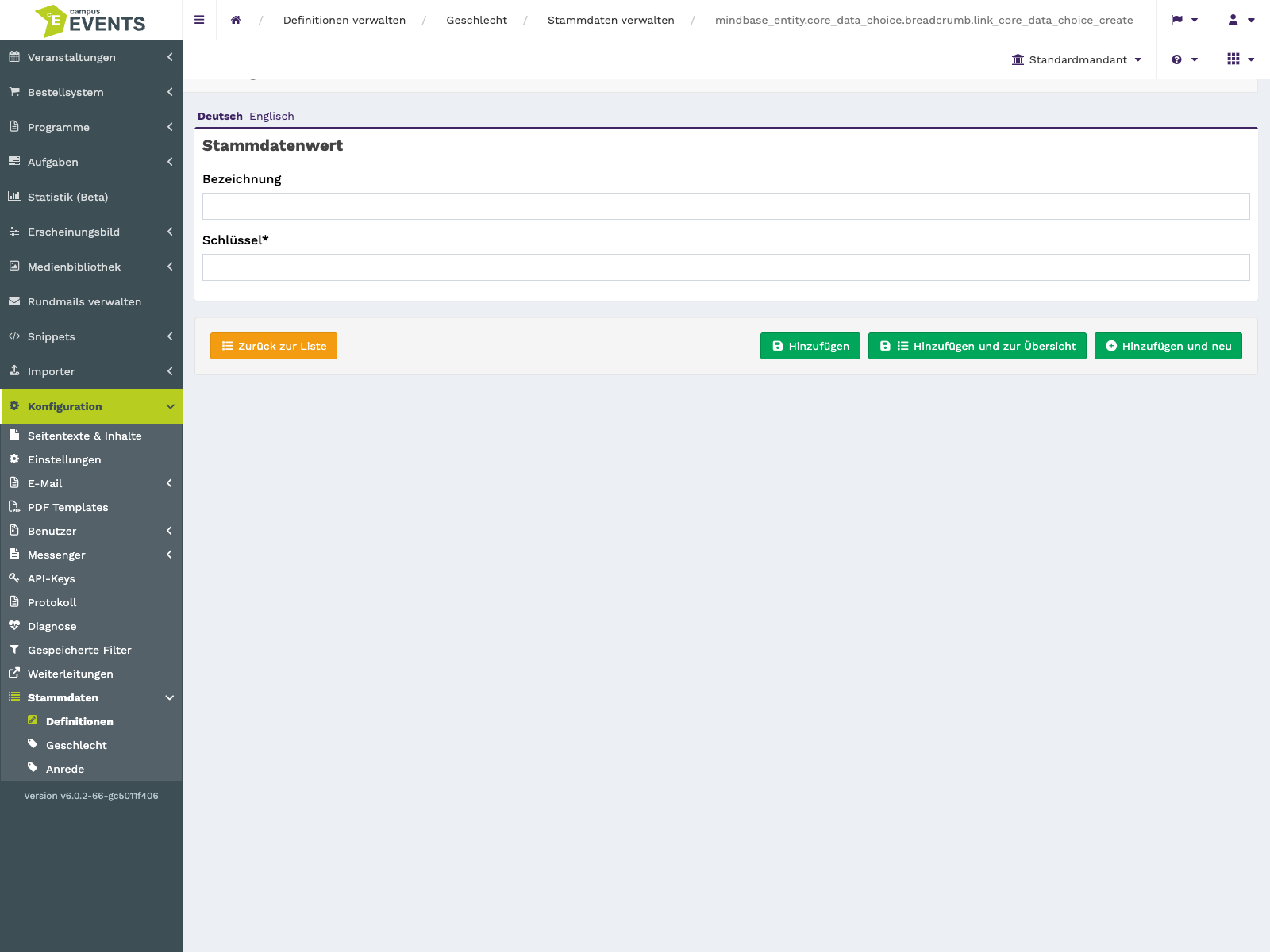
Task: Open the user account icon menu
Action: click(1241, 20)
